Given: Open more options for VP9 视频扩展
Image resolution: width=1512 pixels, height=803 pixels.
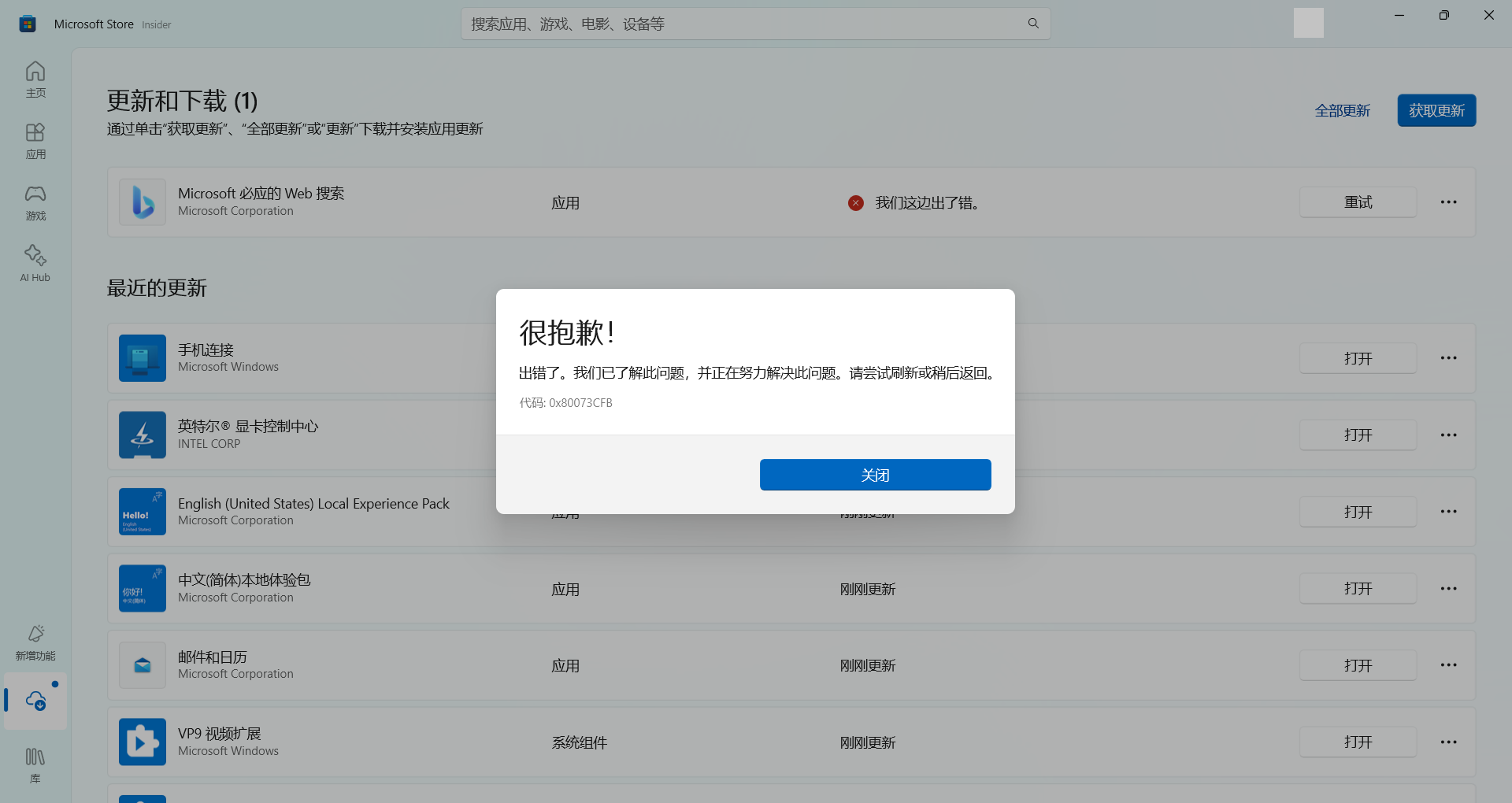Looking at the screenshot, I should [x=1448, y=742].
